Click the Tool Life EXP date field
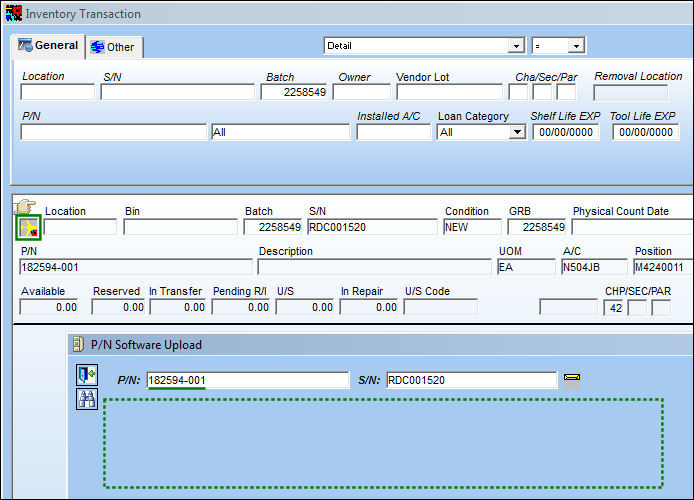694x500 pixels. click(x=646, y=132)
